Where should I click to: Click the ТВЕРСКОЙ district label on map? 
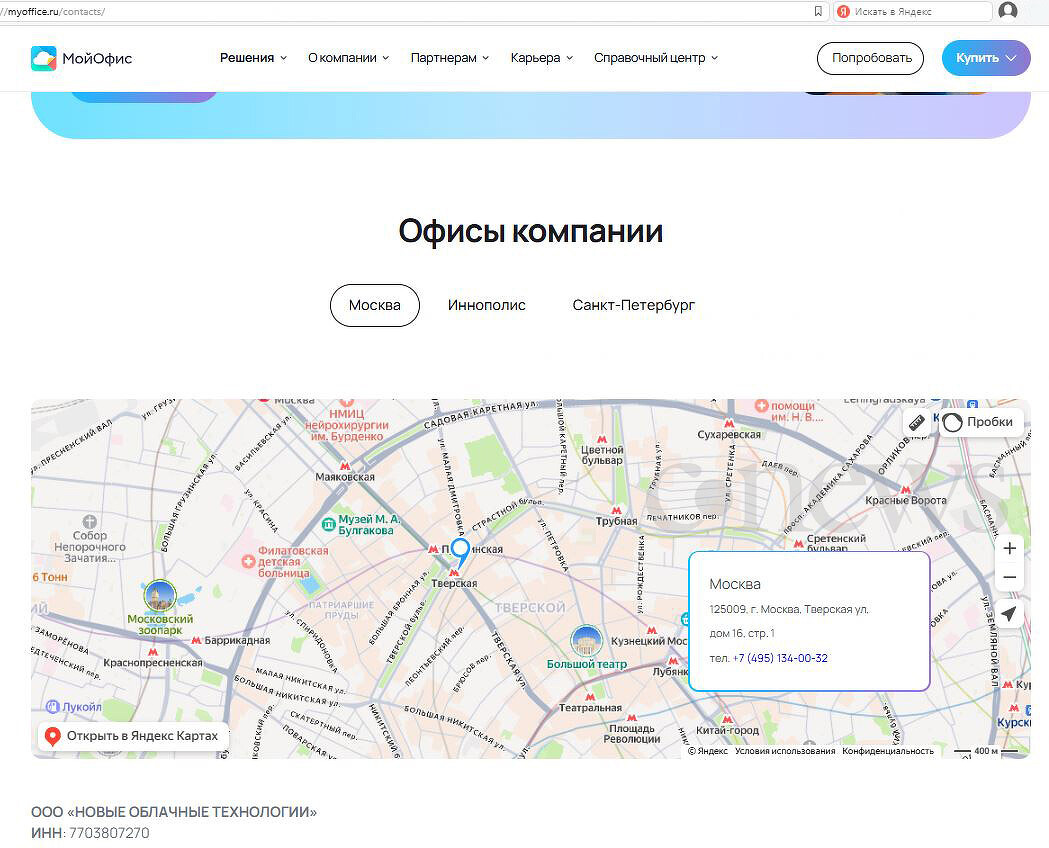tap(530, 607)
